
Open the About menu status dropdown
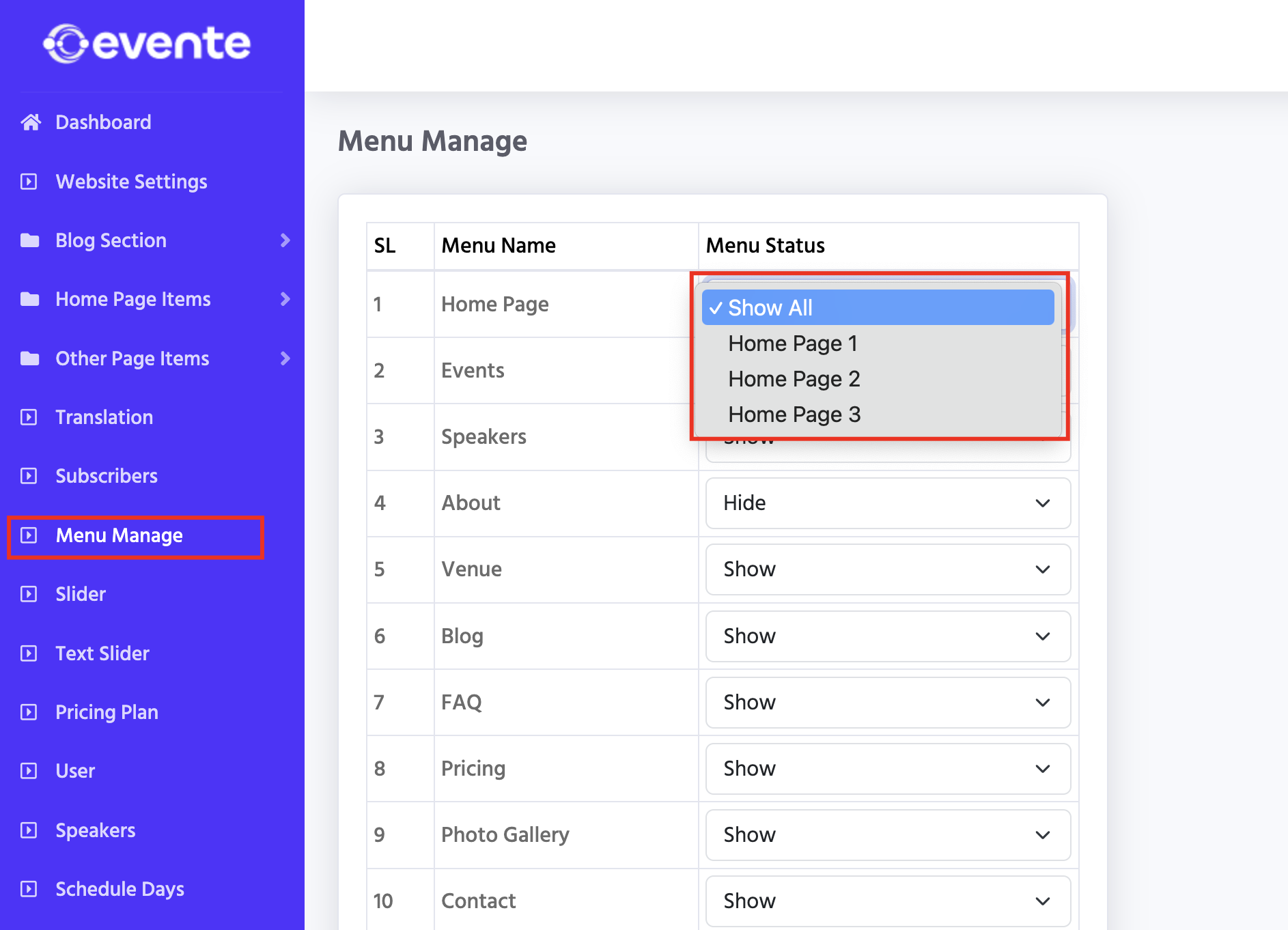[x=887, y=503]
